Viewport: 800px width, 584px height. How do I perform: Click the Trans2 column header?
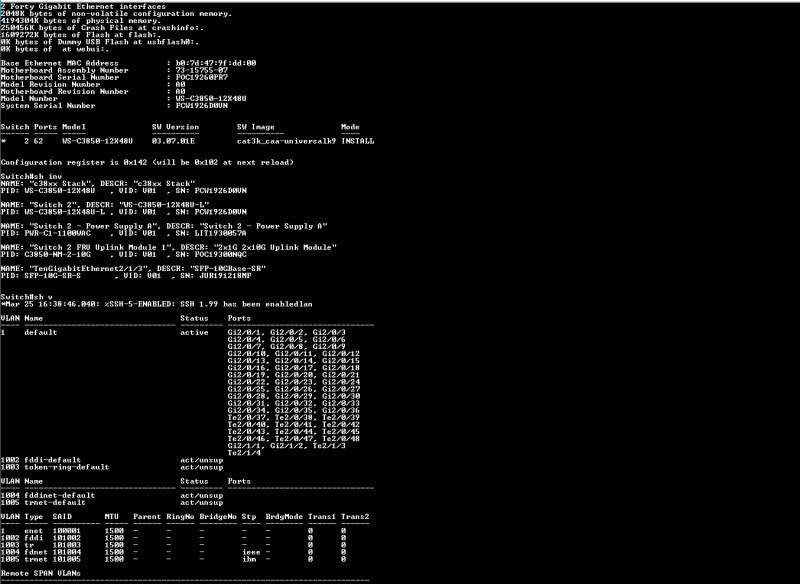(x=355, y=517)
